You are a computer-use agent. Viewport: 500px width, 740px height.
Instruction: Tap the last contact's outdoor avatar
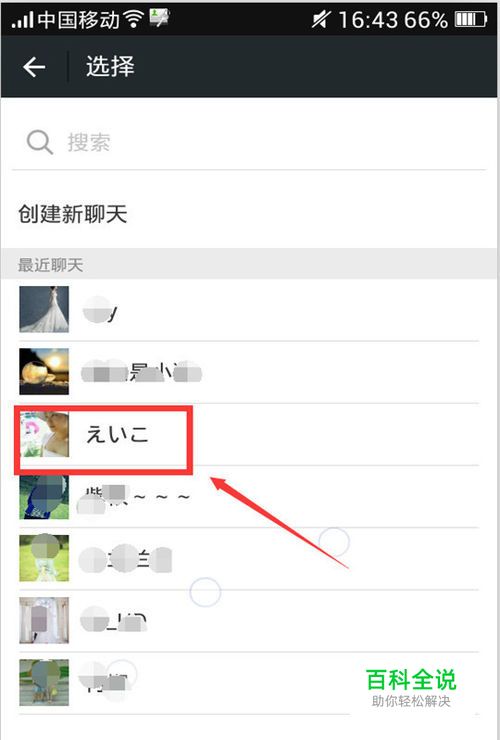click(x=44, y=682)
